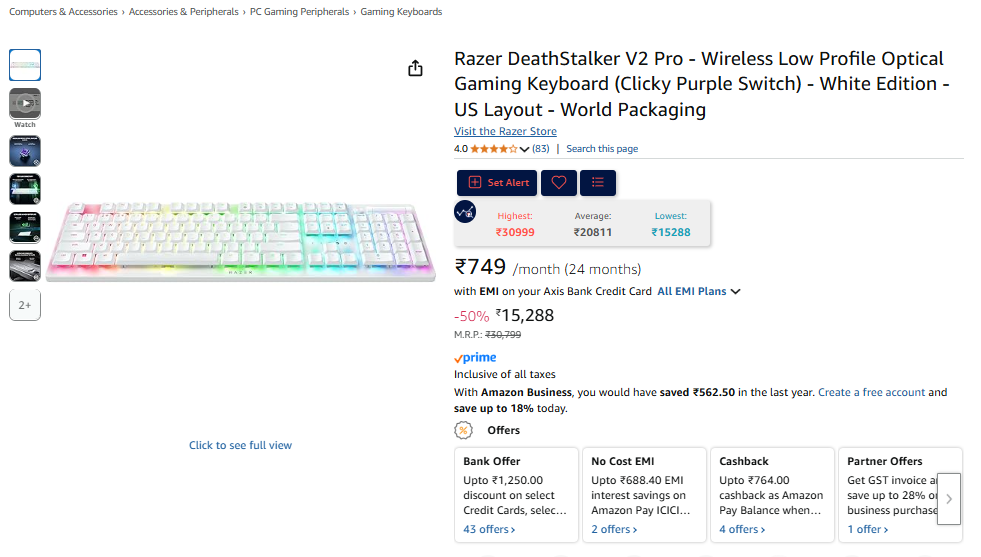Open the star rating breakdown dropdown
Image resolution: width=981 pixels, height=557 pixels.
click(x=524, y=149)
